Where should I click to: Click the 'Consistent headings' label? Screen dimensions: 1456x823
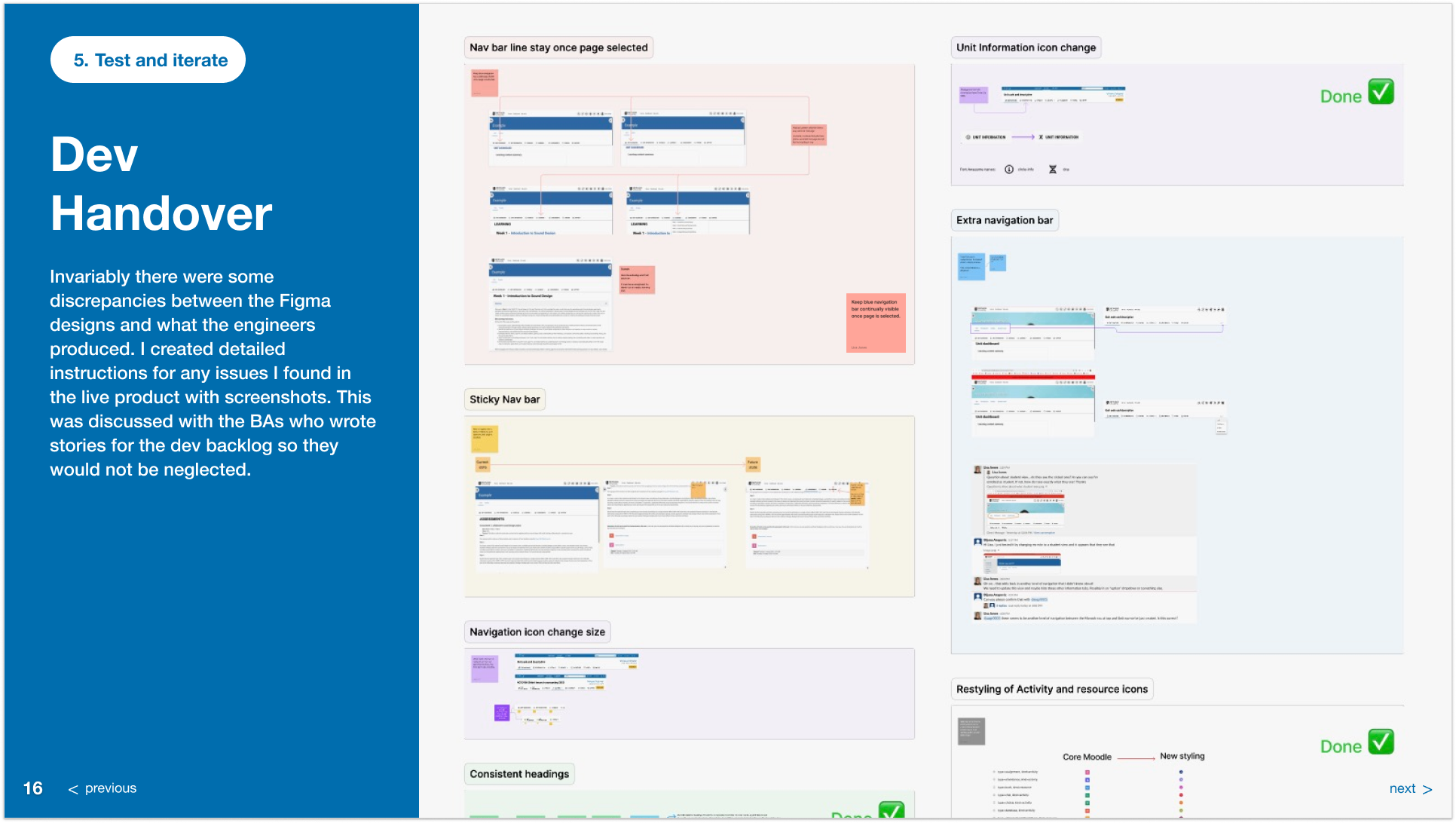click(519, 774)
